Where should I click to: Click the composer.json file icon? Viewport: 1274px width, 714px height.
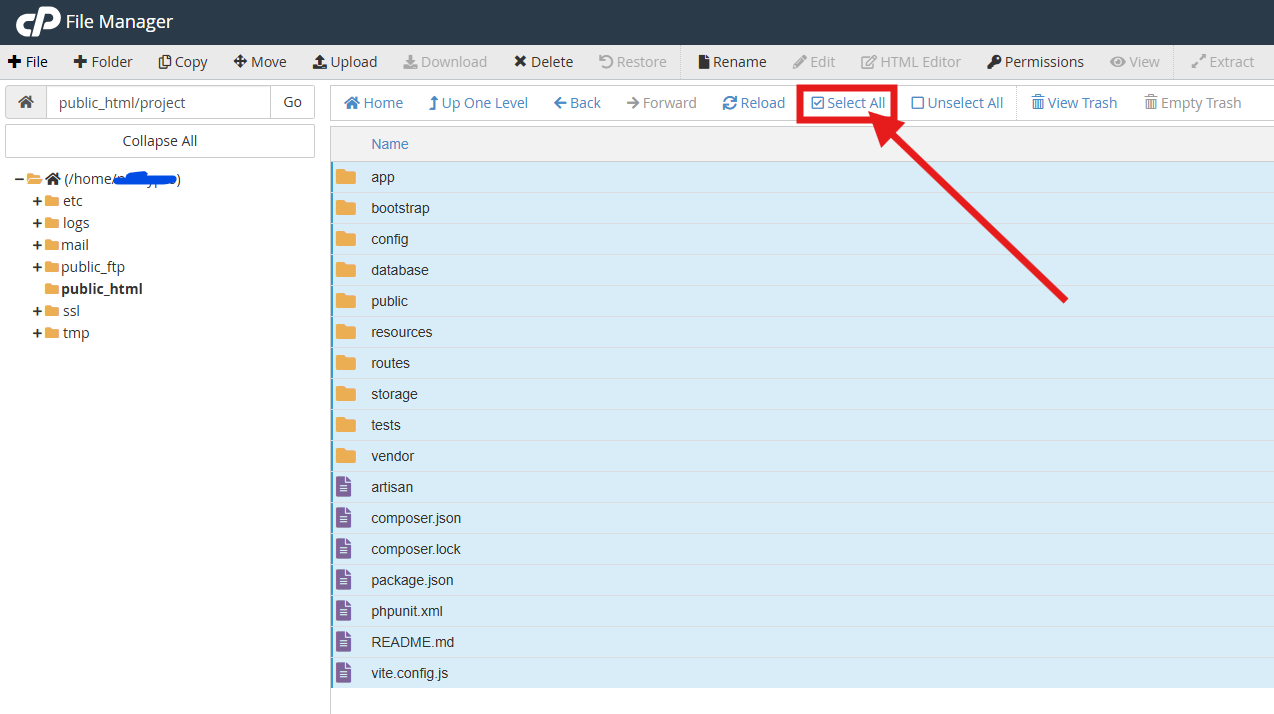click(344, 518)
